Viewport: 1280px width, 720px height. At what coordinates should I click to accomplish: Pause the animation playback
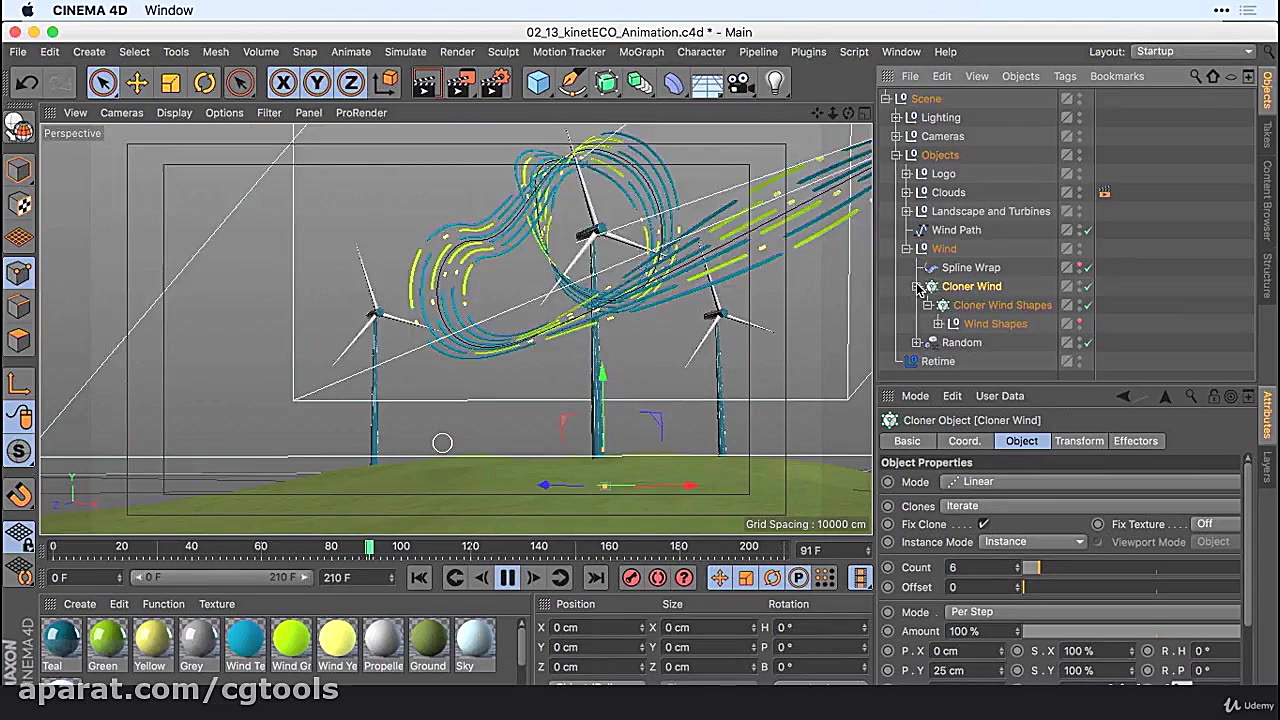coord(507,578)
